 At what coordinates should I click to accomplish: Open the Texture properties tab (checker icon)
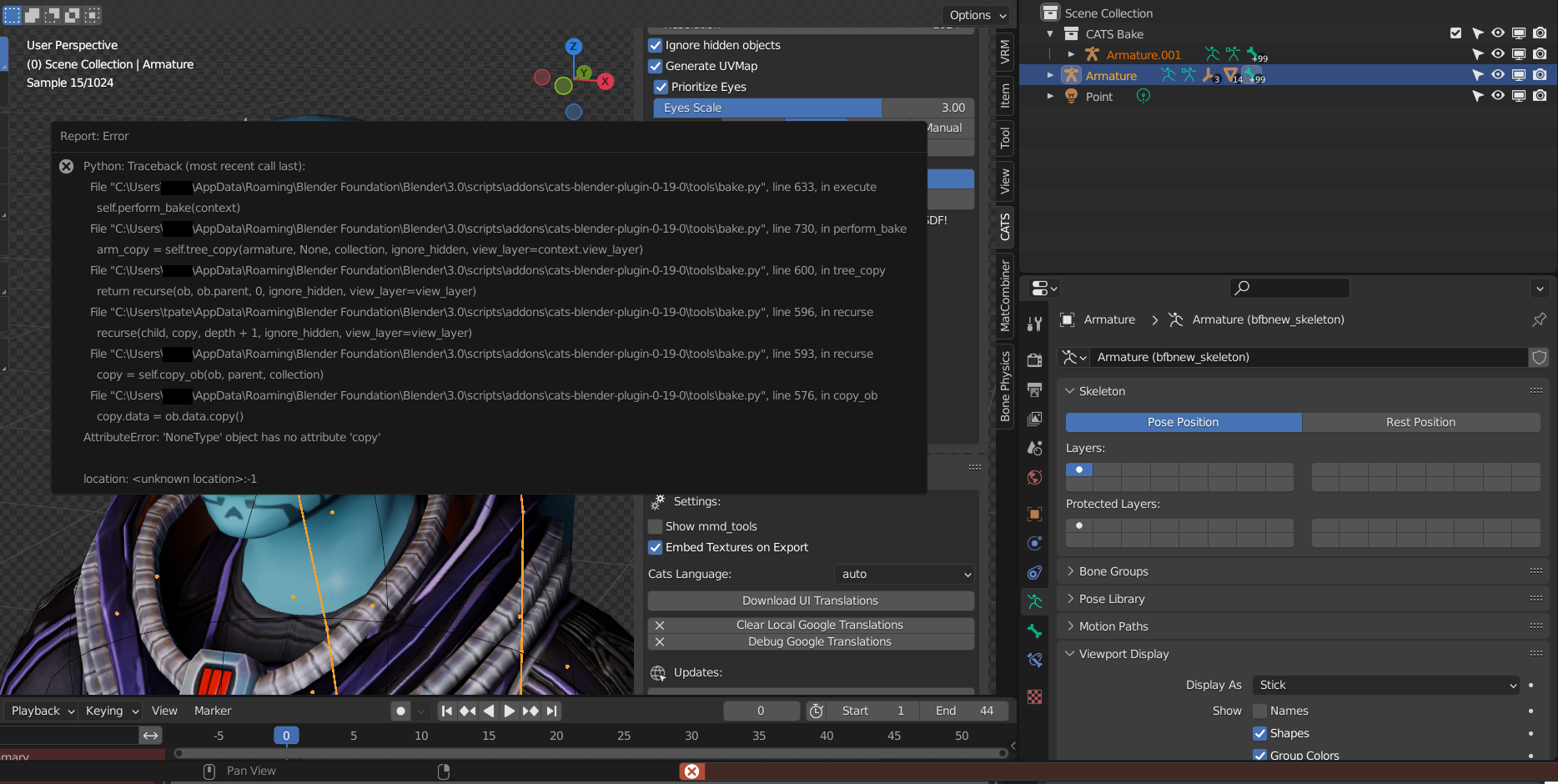[1035, 696]
